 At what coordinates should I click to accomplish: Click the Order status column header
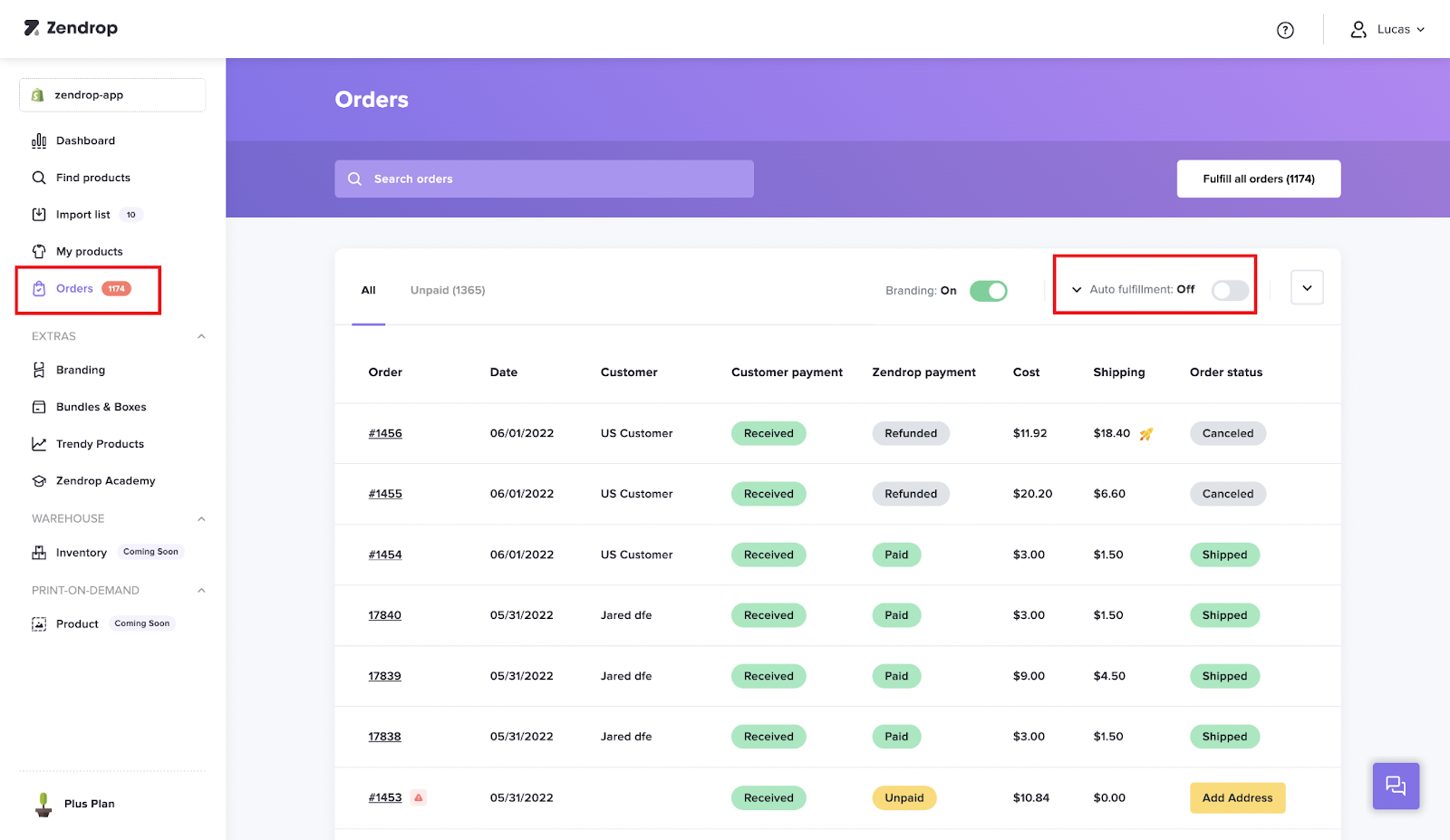[x=1226, y=372]
